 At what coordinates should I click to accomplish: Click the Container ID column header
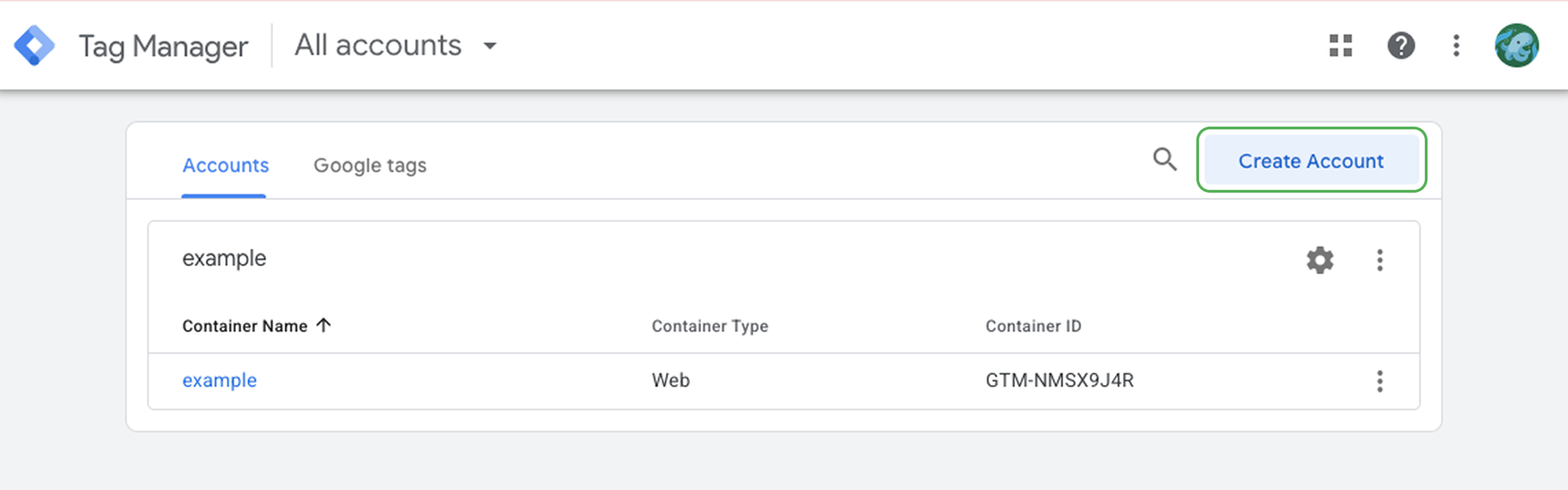click(1033, 326)
